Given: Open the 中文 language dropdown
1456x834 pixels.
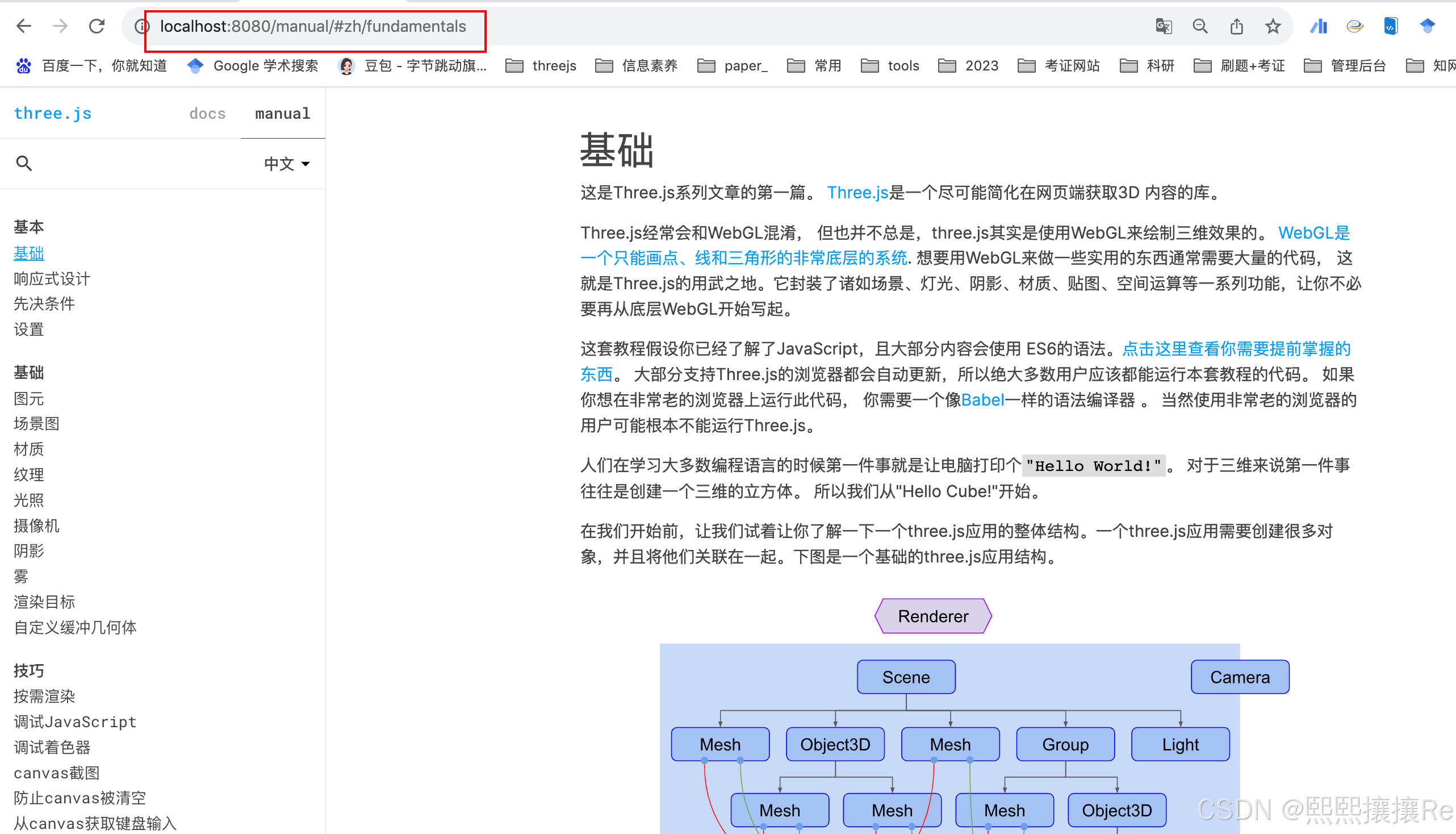Looking at the screenshot, I should click(286, 164).
